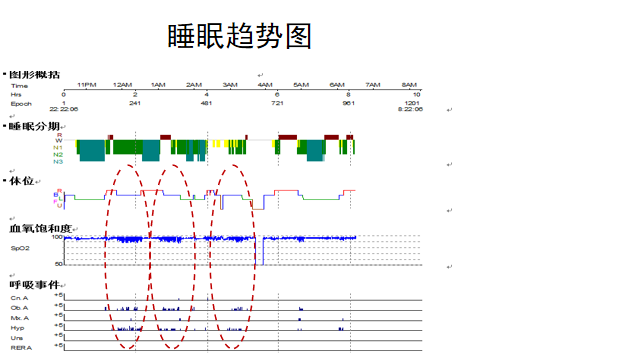Select the 4AM time tick label
640x360 pixels.
(x=265, y=85)
